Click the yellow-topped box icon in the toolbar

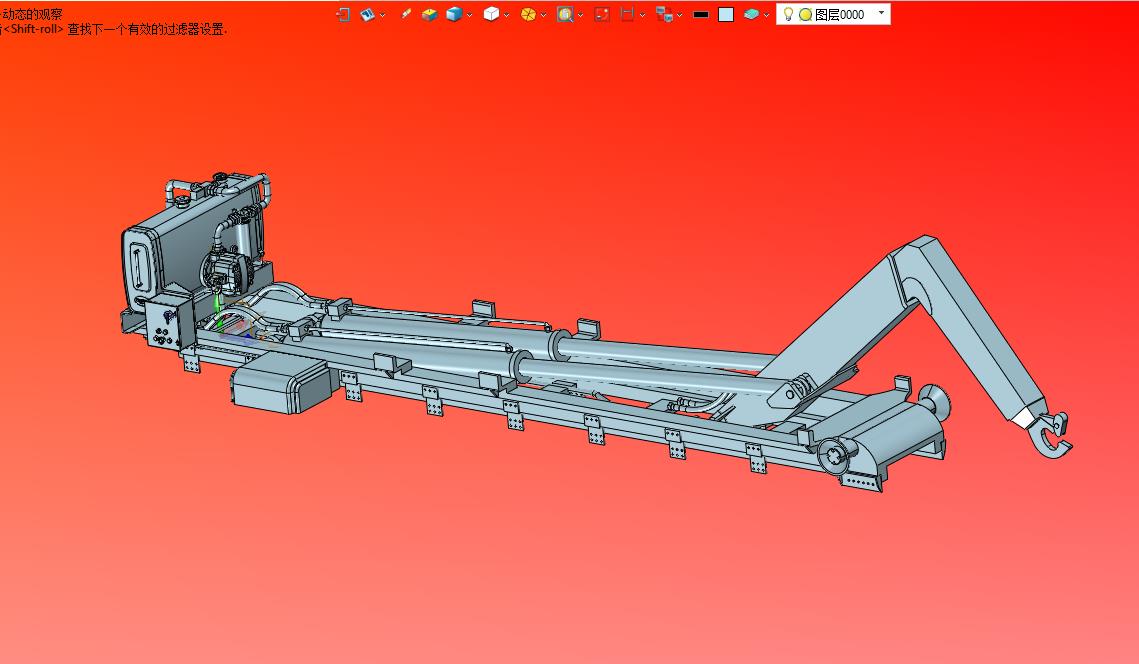pos(429,14)
